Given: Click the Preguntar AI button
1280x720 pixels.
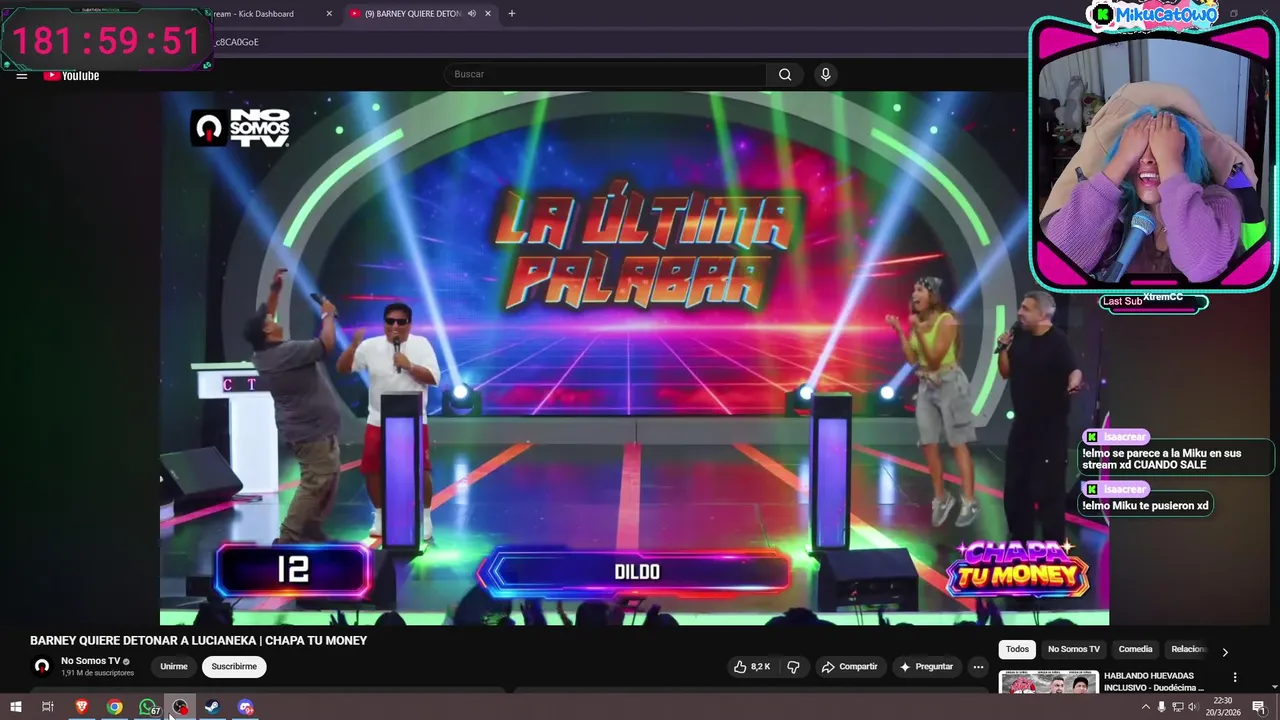Looking at the screenshot, I should coord(926,667).
